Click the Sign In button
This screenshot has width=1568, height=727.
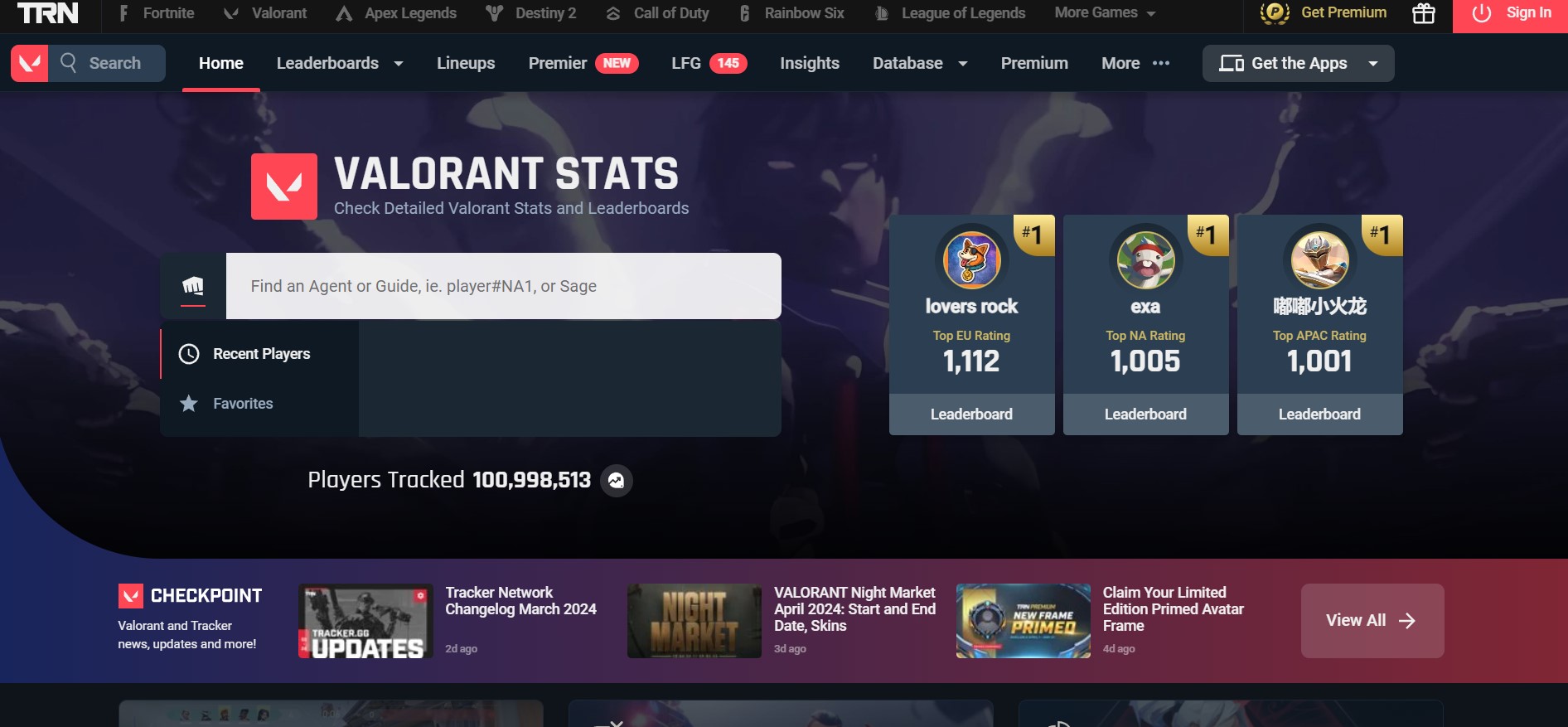point(1510,13)
